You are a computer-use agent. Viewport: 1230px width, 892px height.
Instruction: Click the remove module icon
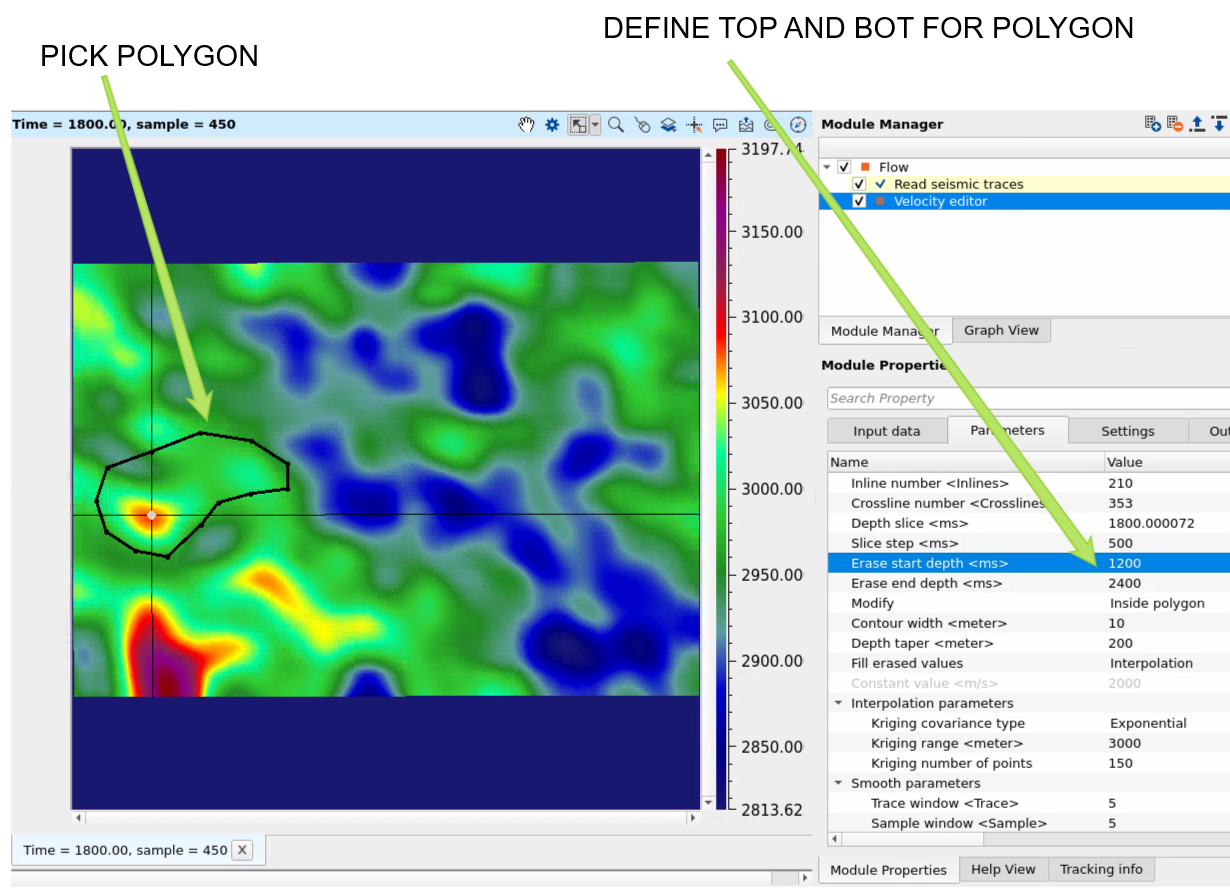pos(1175,124)
